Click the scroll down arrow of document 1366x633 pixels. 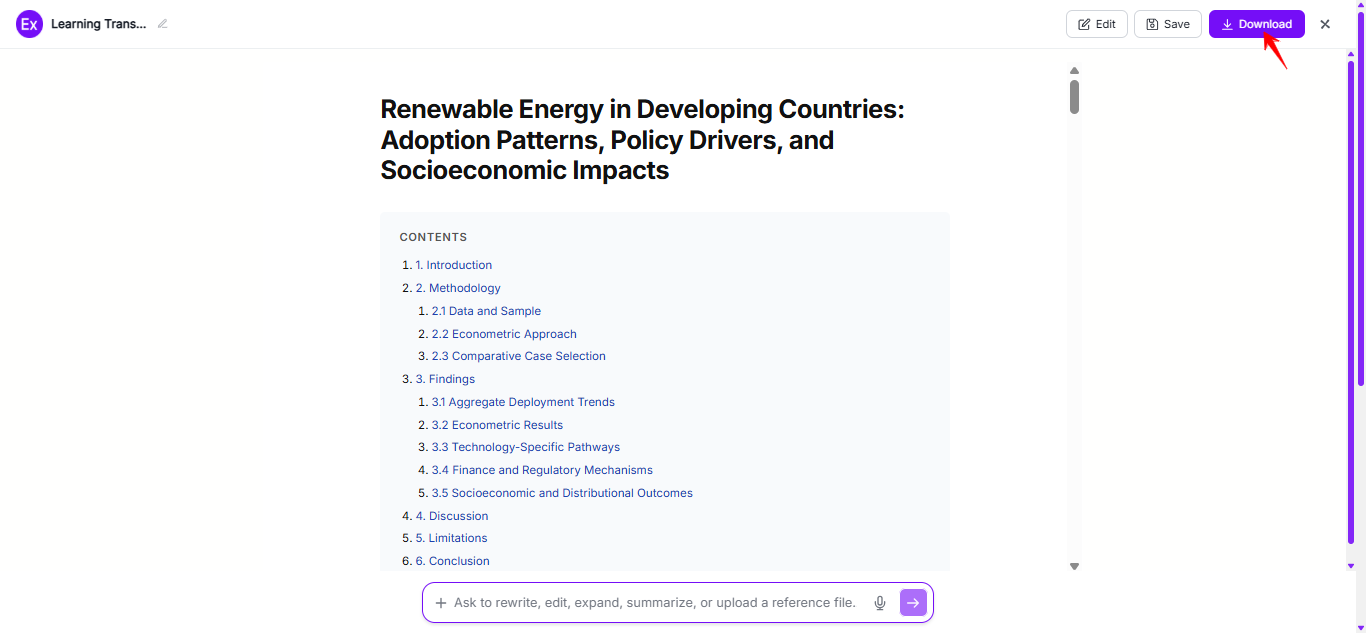click(1074, 566)
